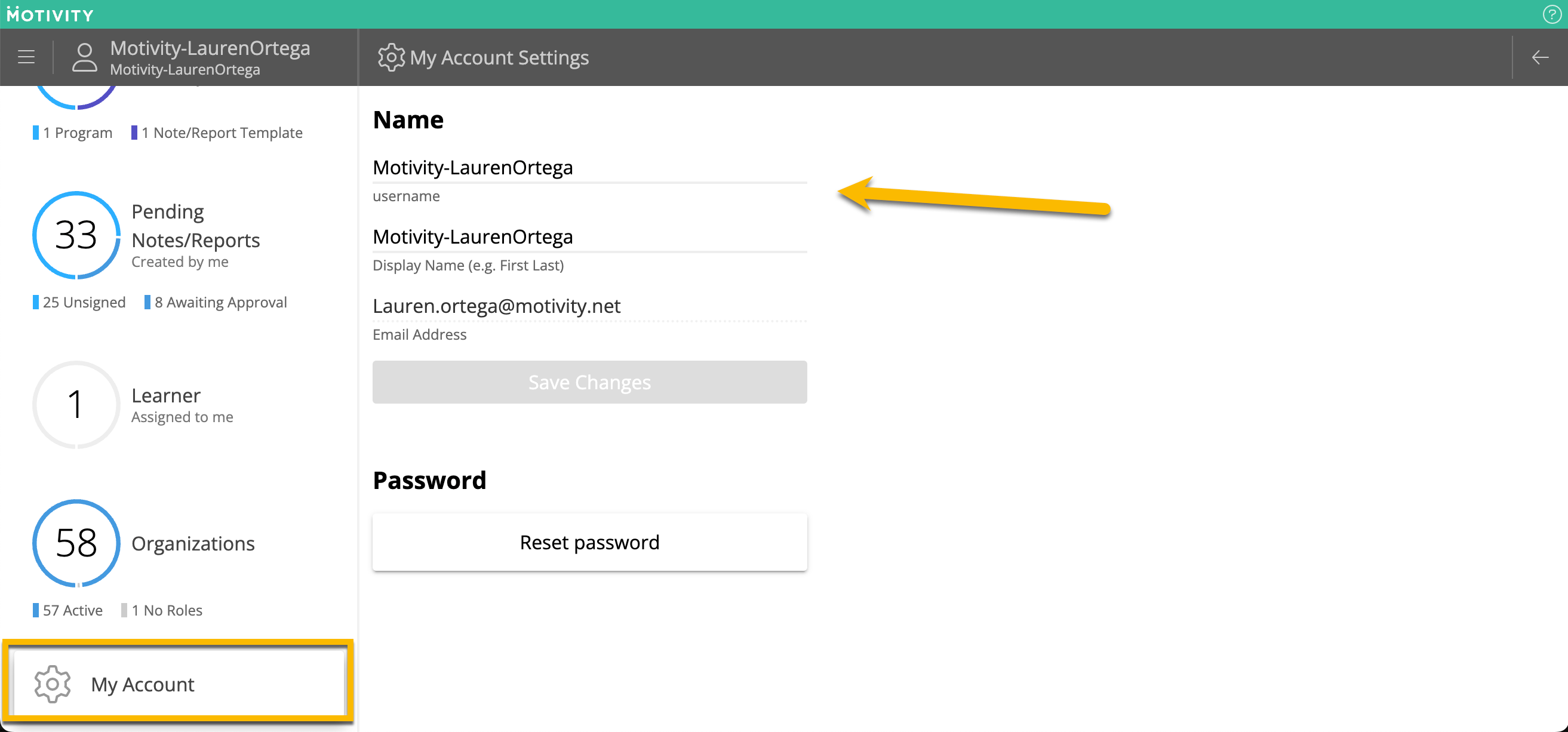Open the hamburger menu icon

(x=26, y=57)
